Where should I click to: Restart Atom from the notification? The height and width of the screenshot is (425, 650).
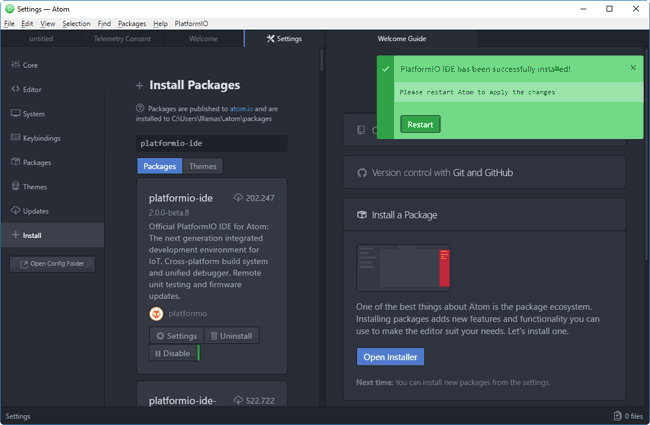(420, 124)
